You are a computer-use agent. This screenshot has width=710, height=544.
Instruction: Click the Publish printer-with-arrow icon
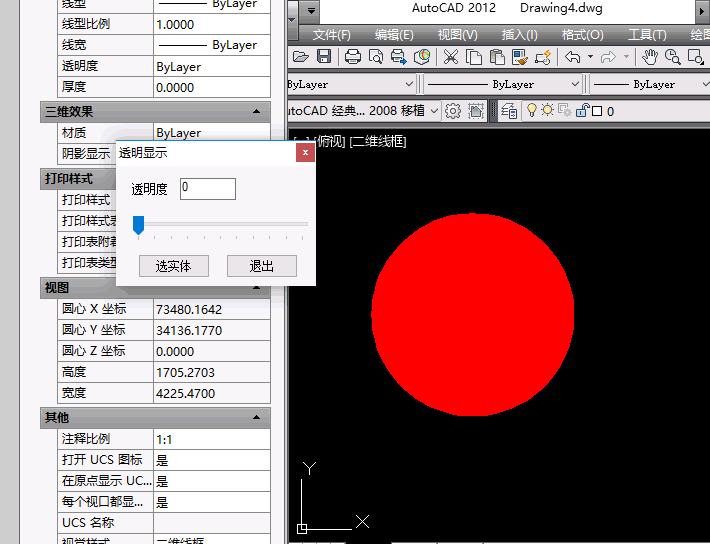398,57
